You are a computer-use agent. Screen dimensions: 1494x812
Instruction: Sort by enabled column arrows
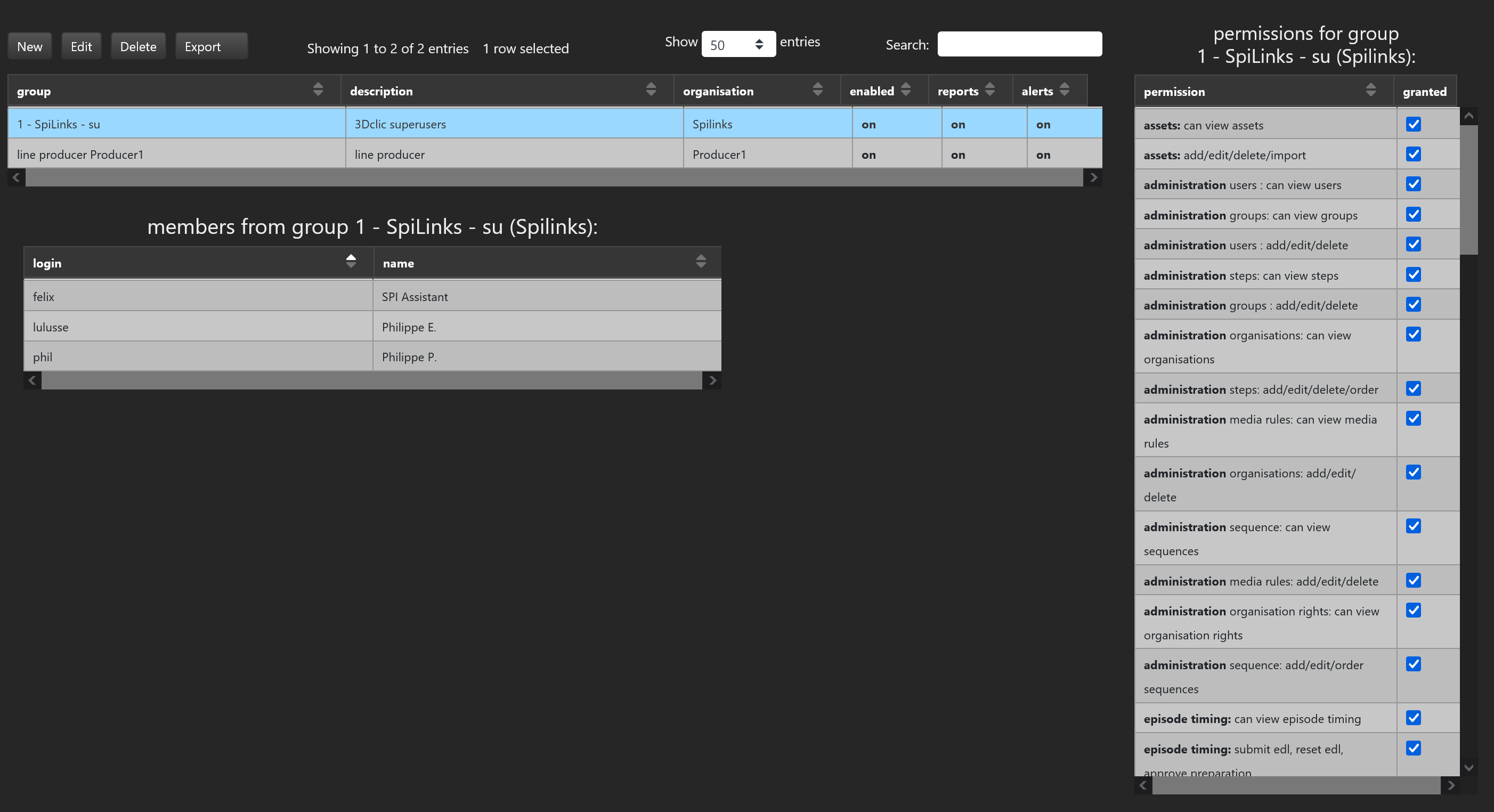(x=905, y=90)
